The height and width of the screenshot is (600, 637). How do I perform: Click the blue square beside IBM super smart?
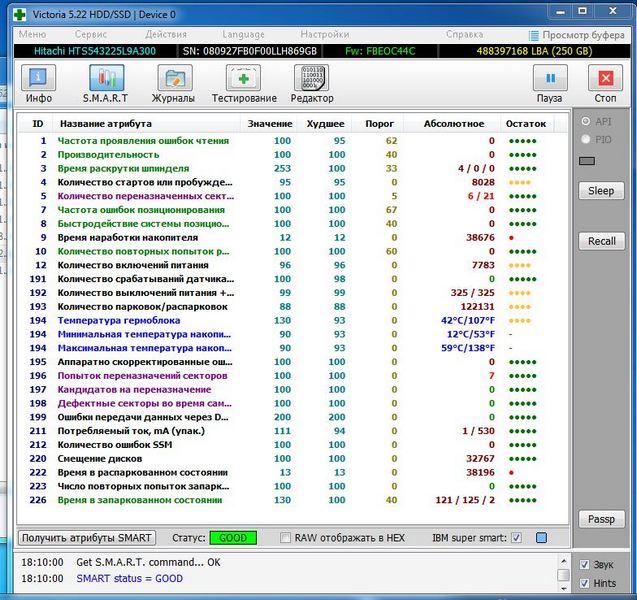[x=541, y=538]
